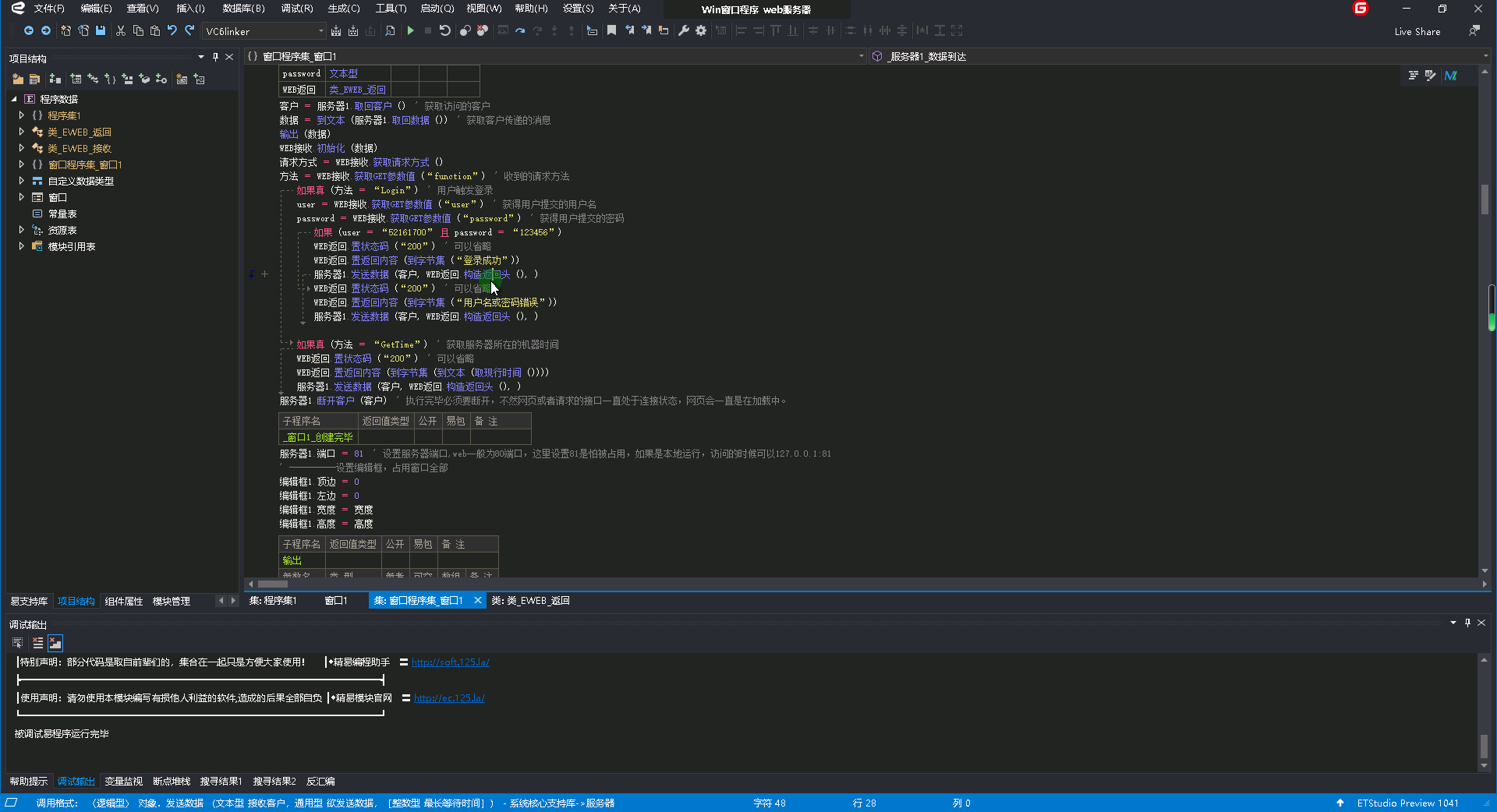This screenshot has width=1497, height=812.
Task: Expand the 类_EWEB_返回 tree node
Action: coord(22,132)
